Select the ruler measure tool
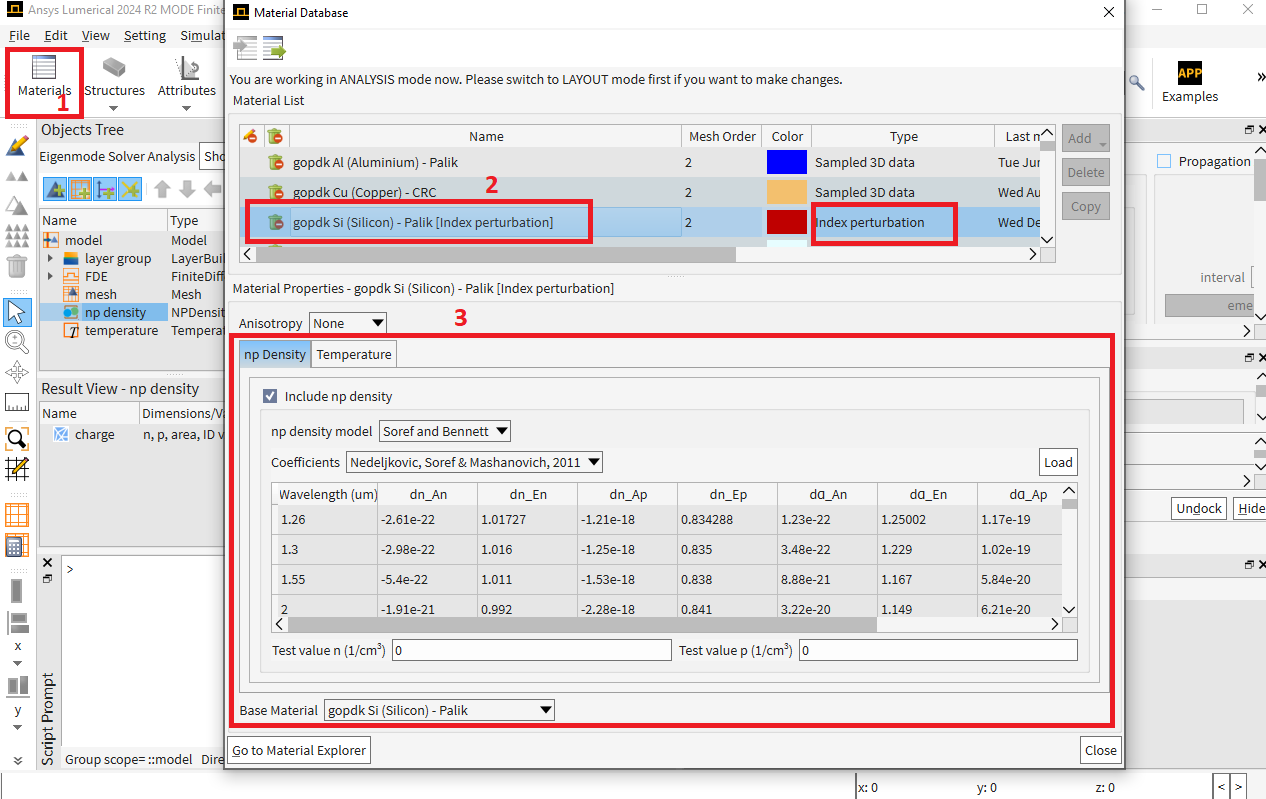 tap(17, 403)
